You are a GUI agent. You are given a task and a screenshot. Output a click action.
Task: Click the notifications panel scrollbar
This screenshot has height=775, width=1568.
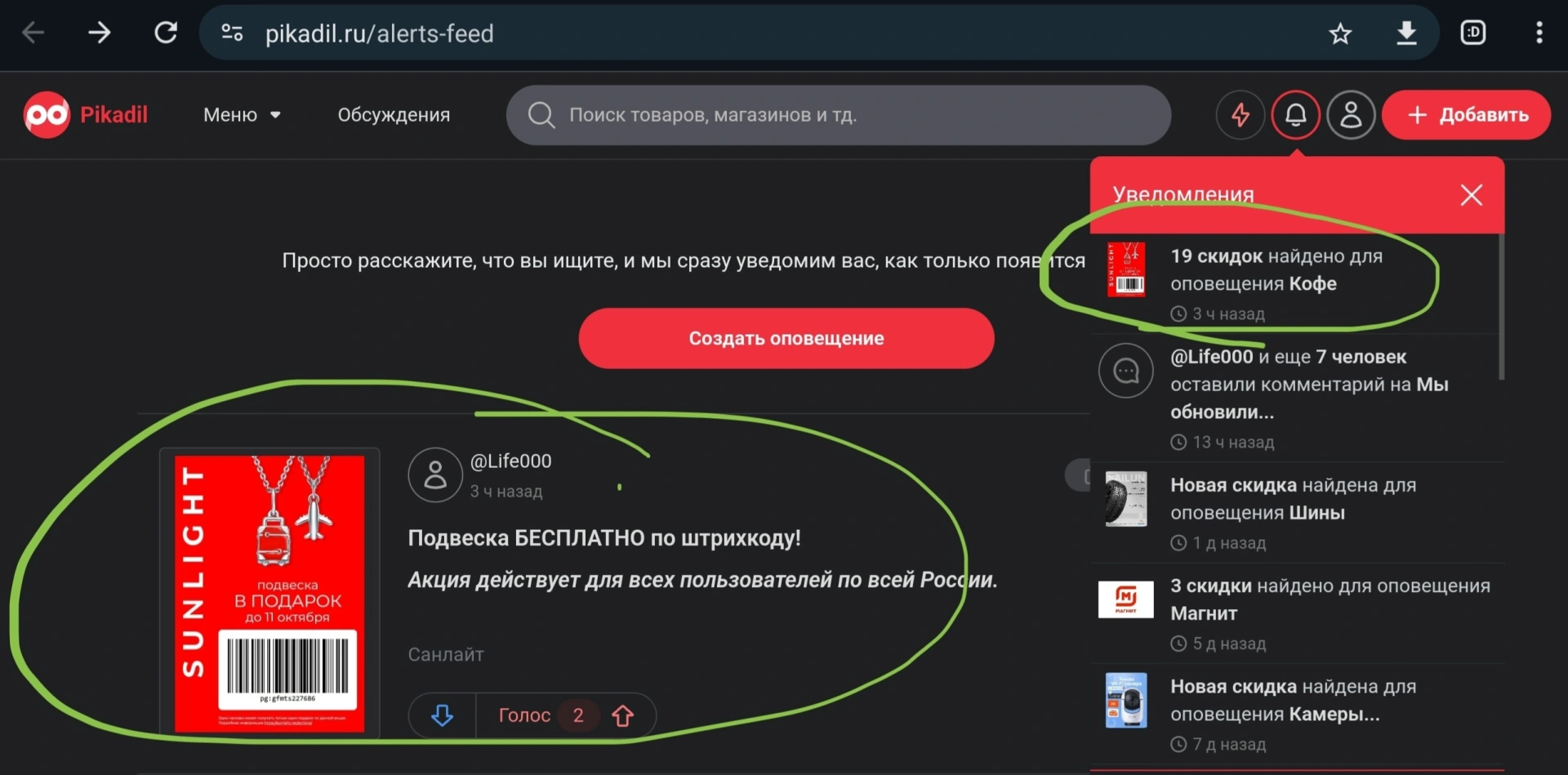coord(1501,306)
